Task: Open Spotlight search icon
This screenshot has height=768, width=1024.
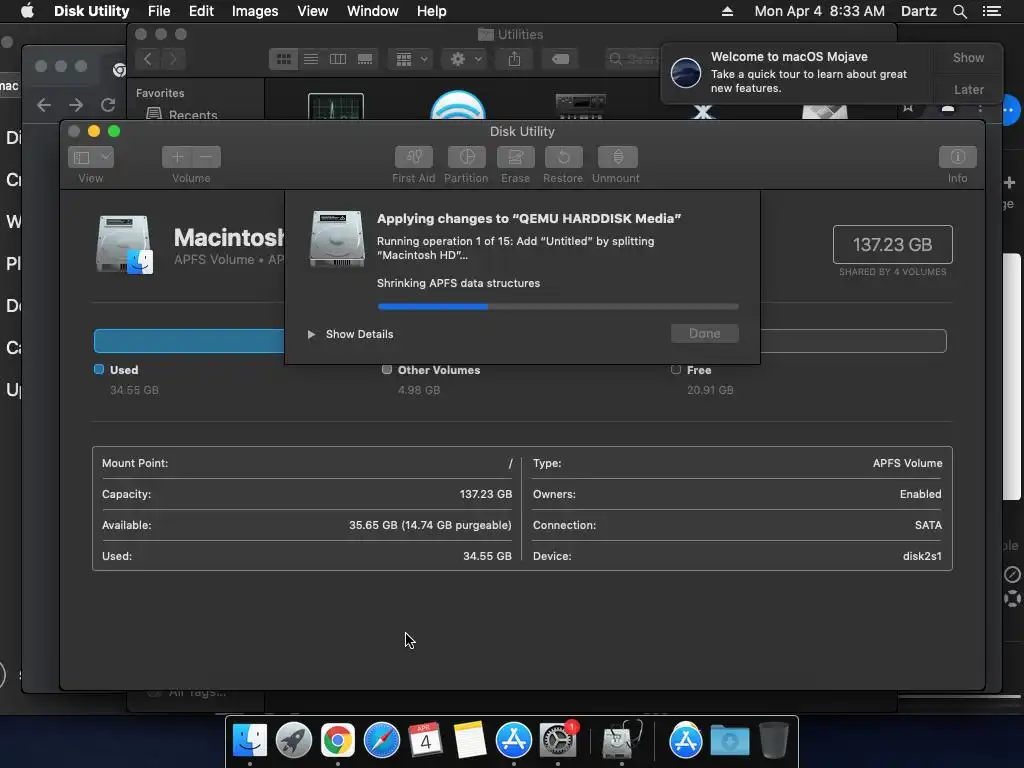Action: [x=959, y=11]
